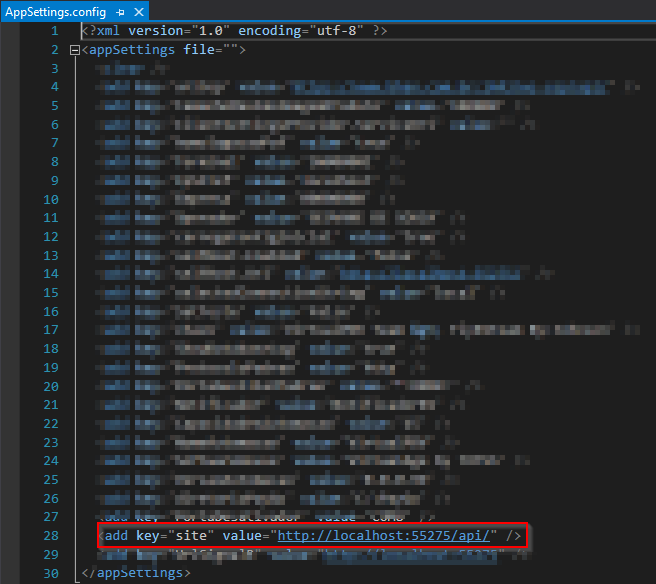Click the appSettings file opening tag
This screenshot has width=656, height=584.
164,50
